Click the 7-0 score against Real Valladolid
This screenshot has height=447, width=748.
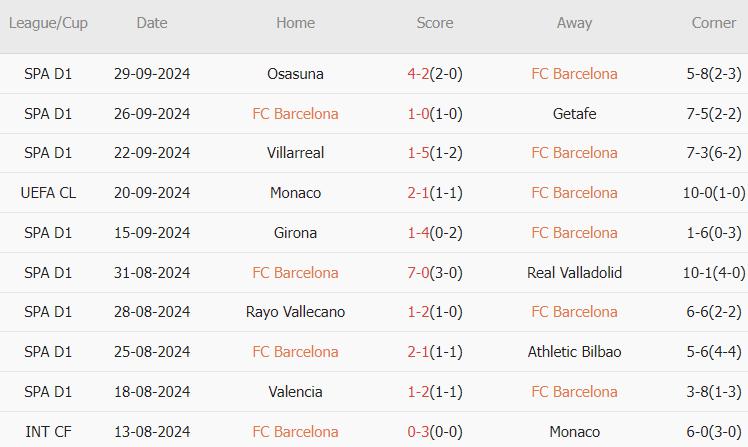[x=418, y=273]
